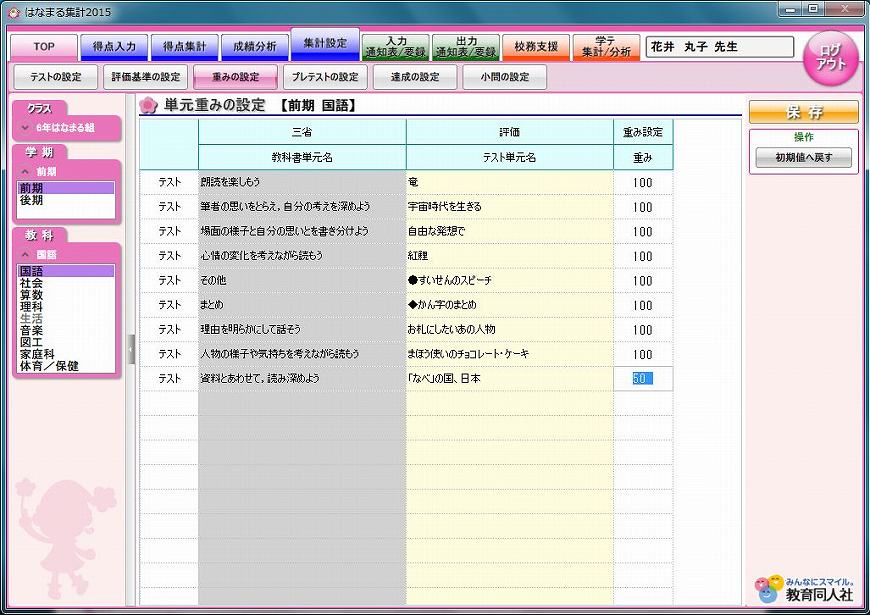Image resolution: width=870 pixels, height=615 pixels.
Task: Open the 入力 通知表/要録 tab
Action: (x=396, y=47)
